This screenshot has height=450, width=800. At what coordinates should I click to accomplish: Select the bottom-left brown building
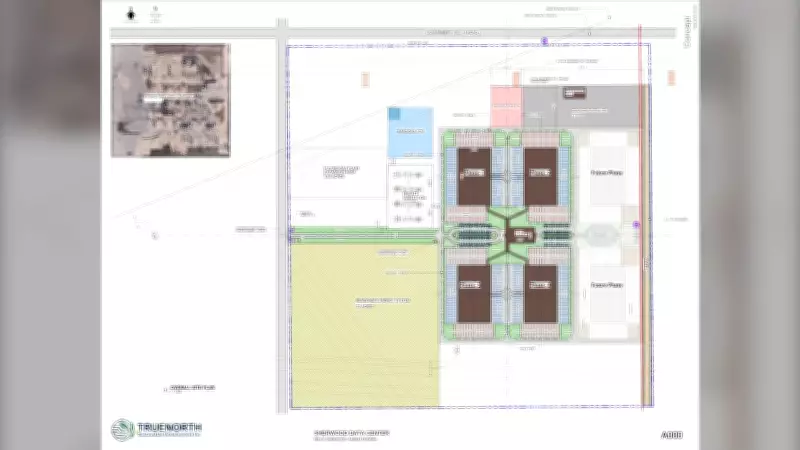point(476,294)
